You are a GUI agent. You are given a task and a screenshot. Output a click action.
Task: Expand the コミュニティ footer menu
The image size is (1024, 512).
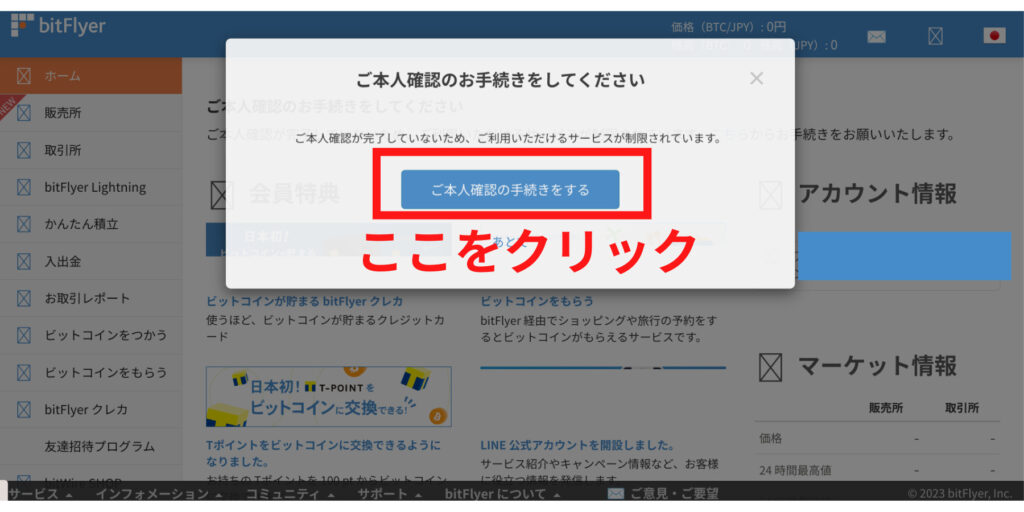click(291, 494)
